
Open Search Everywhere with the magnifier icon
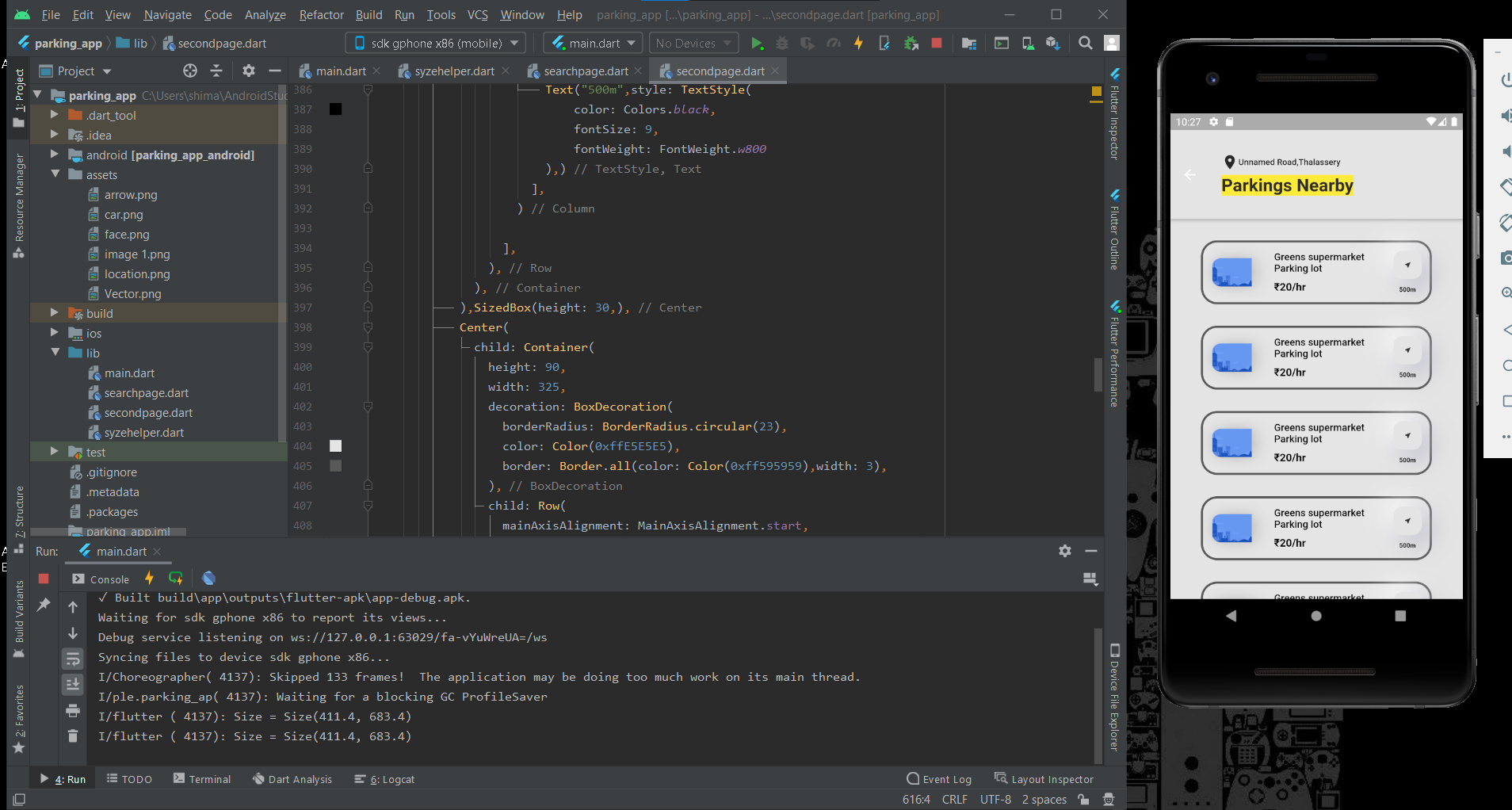click(1086, 43)
